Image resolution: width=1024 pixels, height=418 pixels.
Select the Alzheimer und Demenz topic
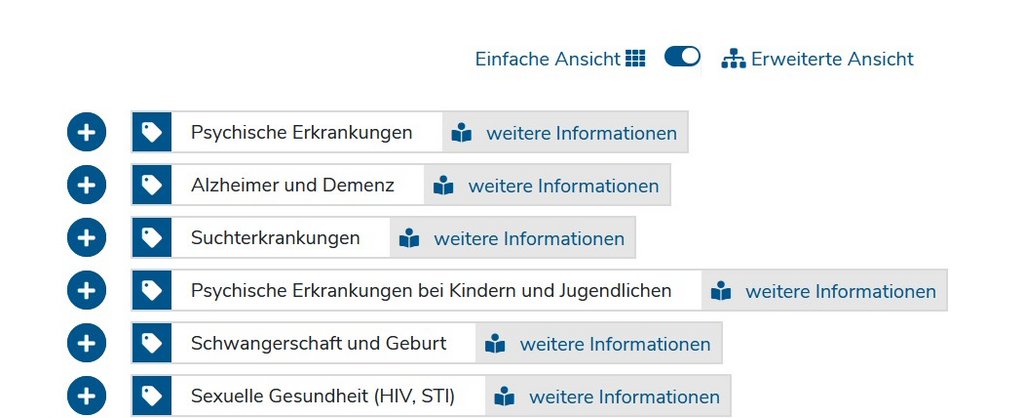pyautogui.click(x=293, y=185)
